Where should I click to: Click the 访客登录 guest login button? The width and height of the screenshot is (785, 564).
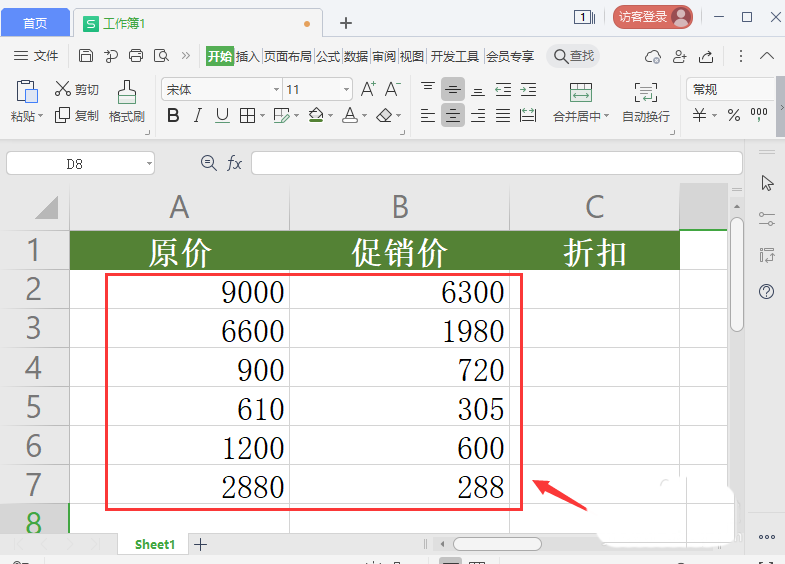point(653,17)
